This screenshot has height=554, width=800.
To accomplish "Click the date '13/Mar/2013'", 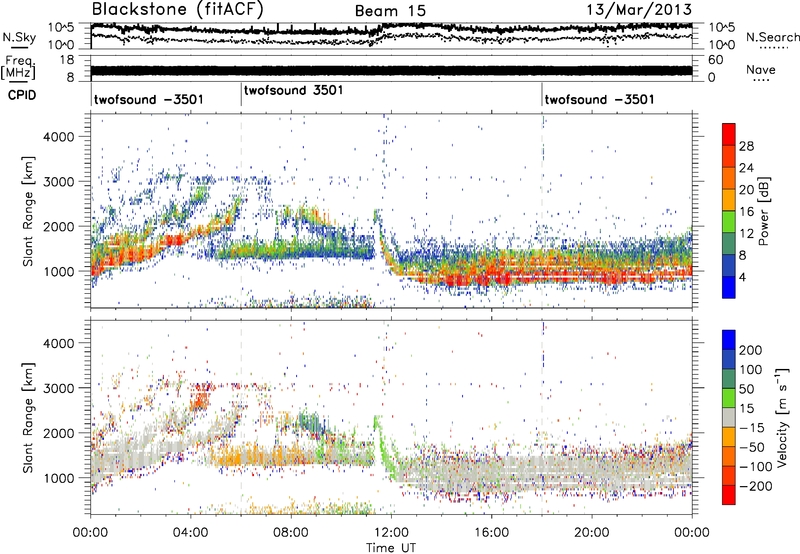I will tap(639, 9).
